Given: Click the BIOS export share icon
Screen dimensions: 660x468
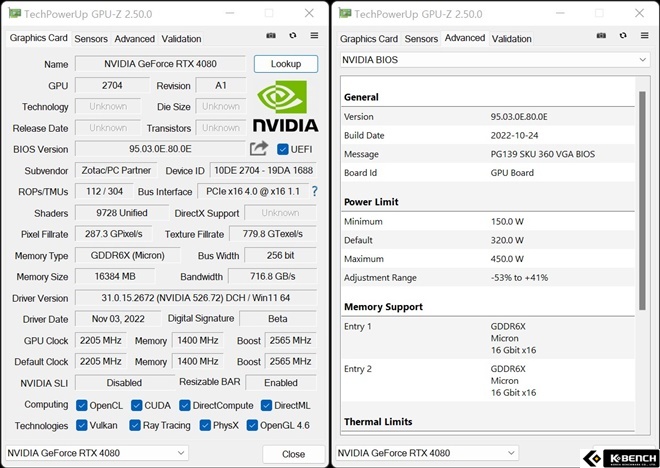Looking at the screenshot, I should coord(258,149).
